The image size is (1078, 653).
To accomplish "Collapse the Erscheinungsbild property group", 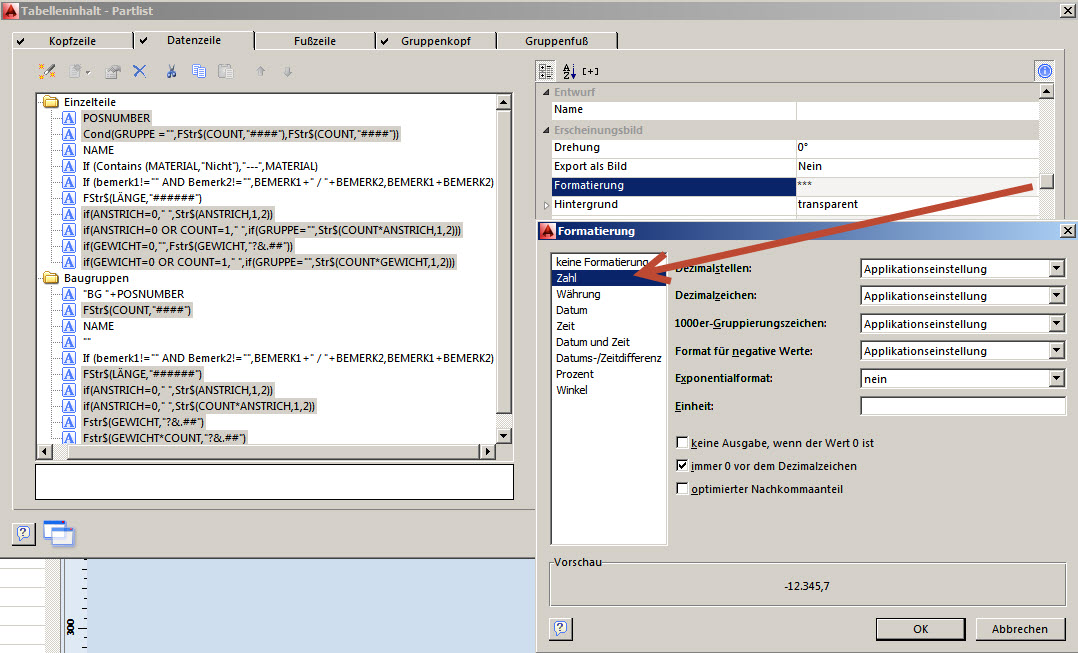I will click(547, 130).
